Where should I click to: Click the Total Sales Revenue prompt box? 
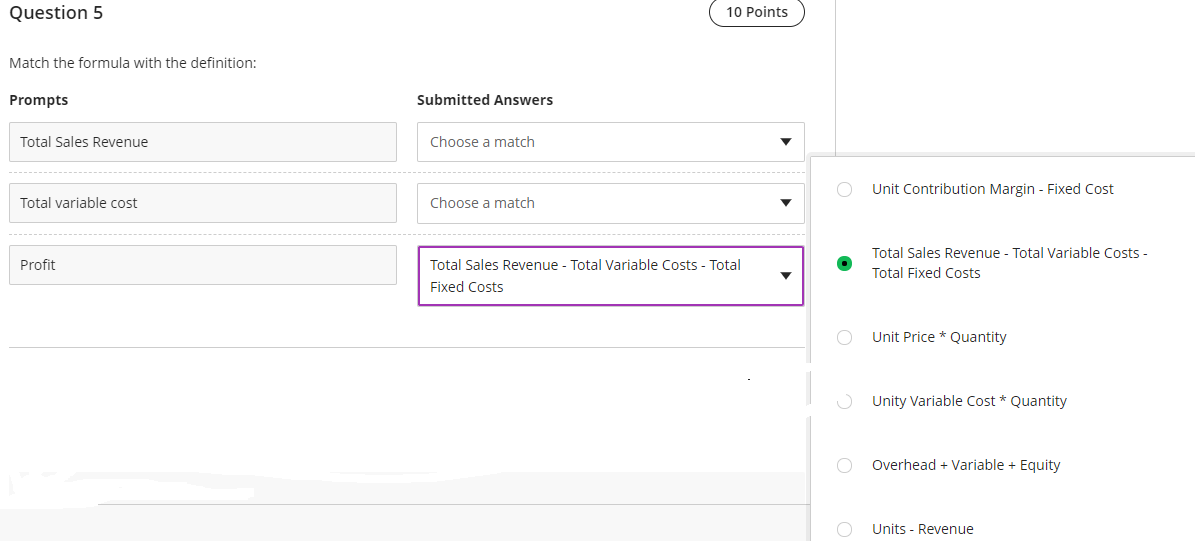(203, 142)
